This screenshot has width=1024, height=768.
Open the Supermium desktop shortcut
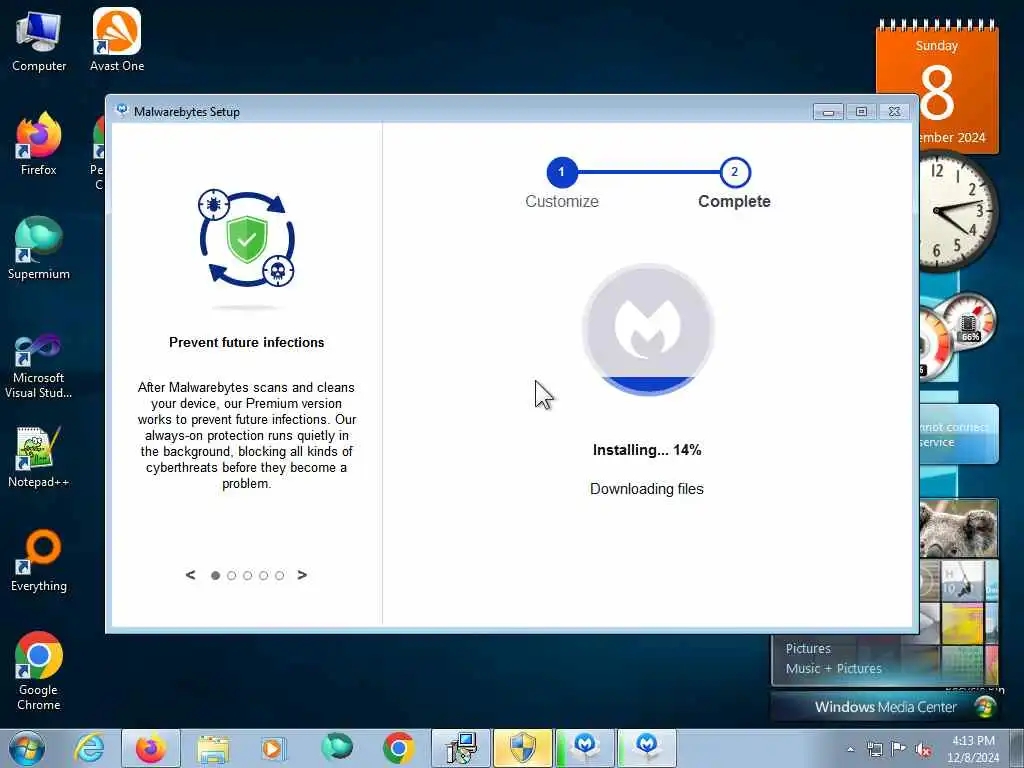pyautogui.click(x=39, y=248)
